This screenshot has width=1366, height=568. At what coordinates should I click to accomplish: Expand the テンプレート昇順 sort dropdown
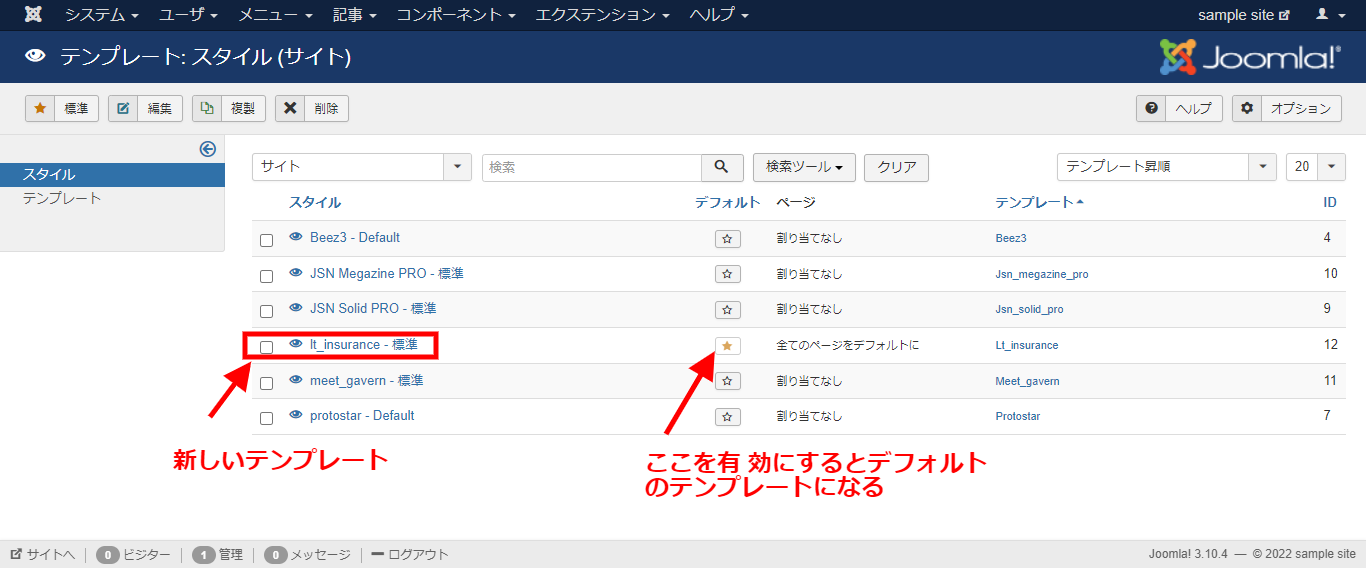(1166, 167)
